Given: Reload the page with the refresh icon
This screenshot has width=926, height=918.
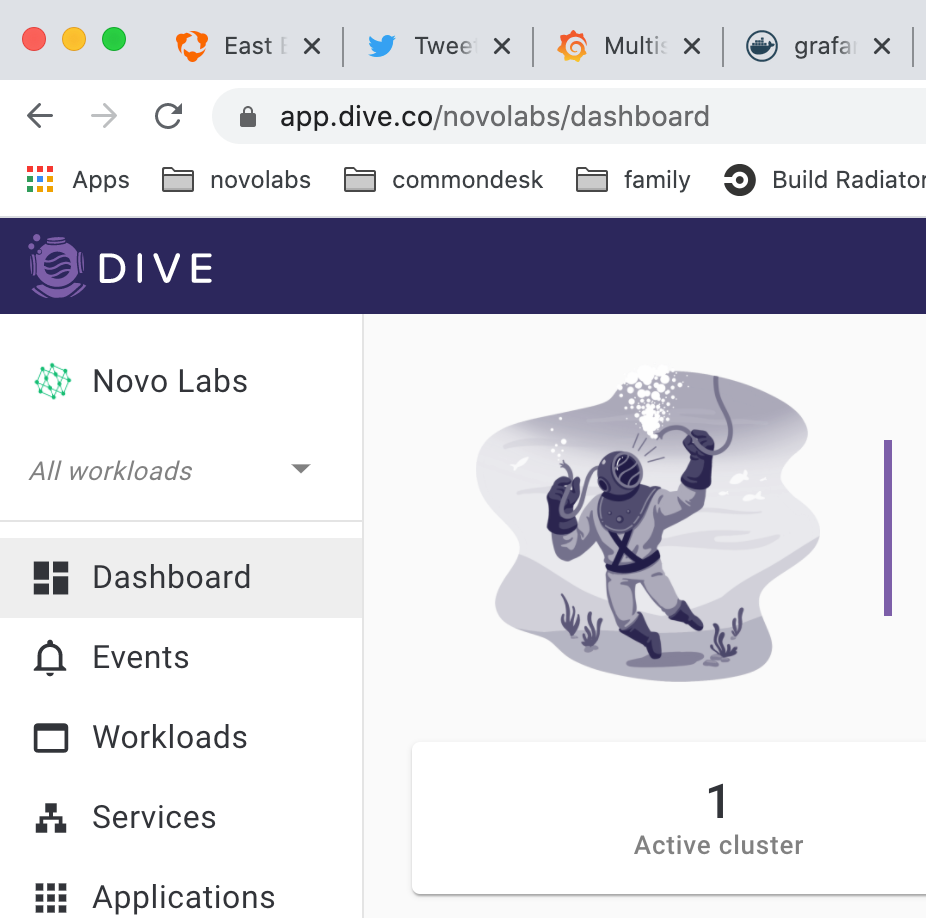Looking at the screenshot, I should coord(168,116).
